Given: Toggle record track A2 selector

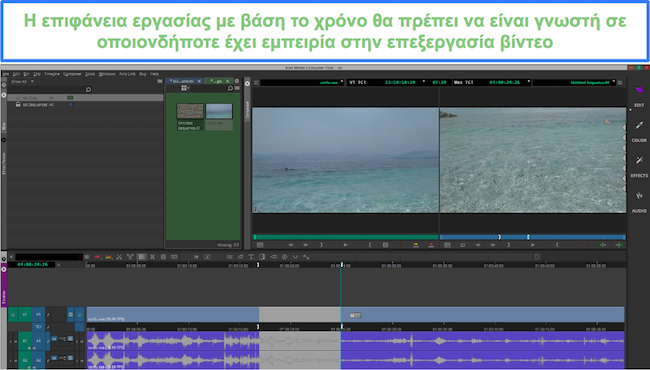Looking at the screenshot, I should [38, 360].
